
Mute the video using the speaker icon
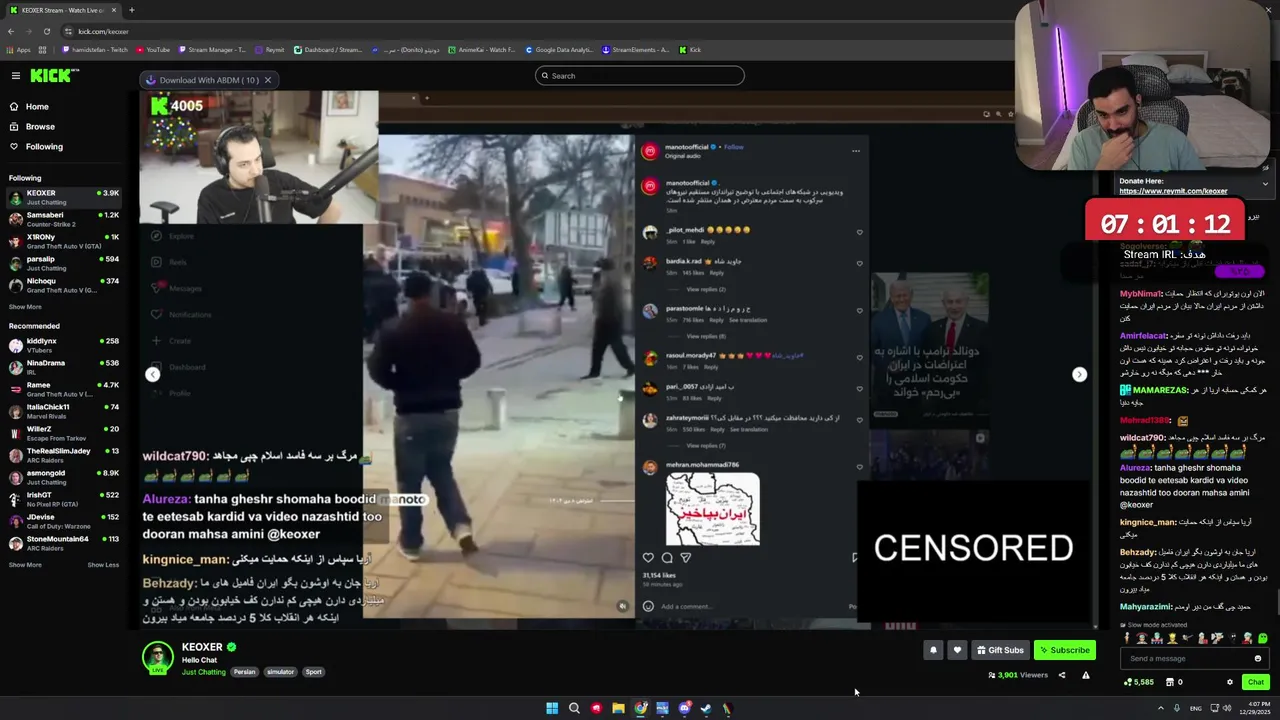622,606
